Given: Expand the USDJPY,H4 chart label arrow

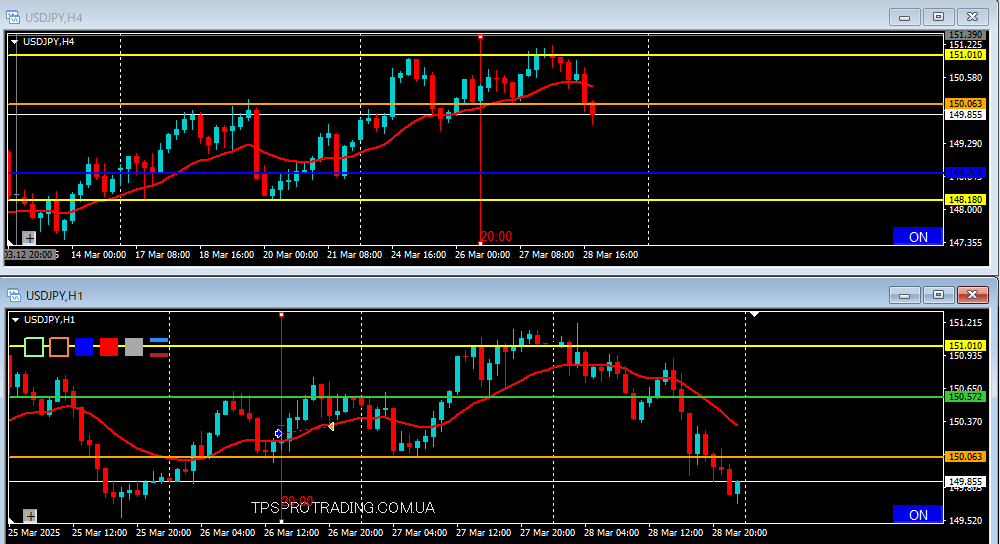Looking at the screenshot, I should [x=16, y=42].
